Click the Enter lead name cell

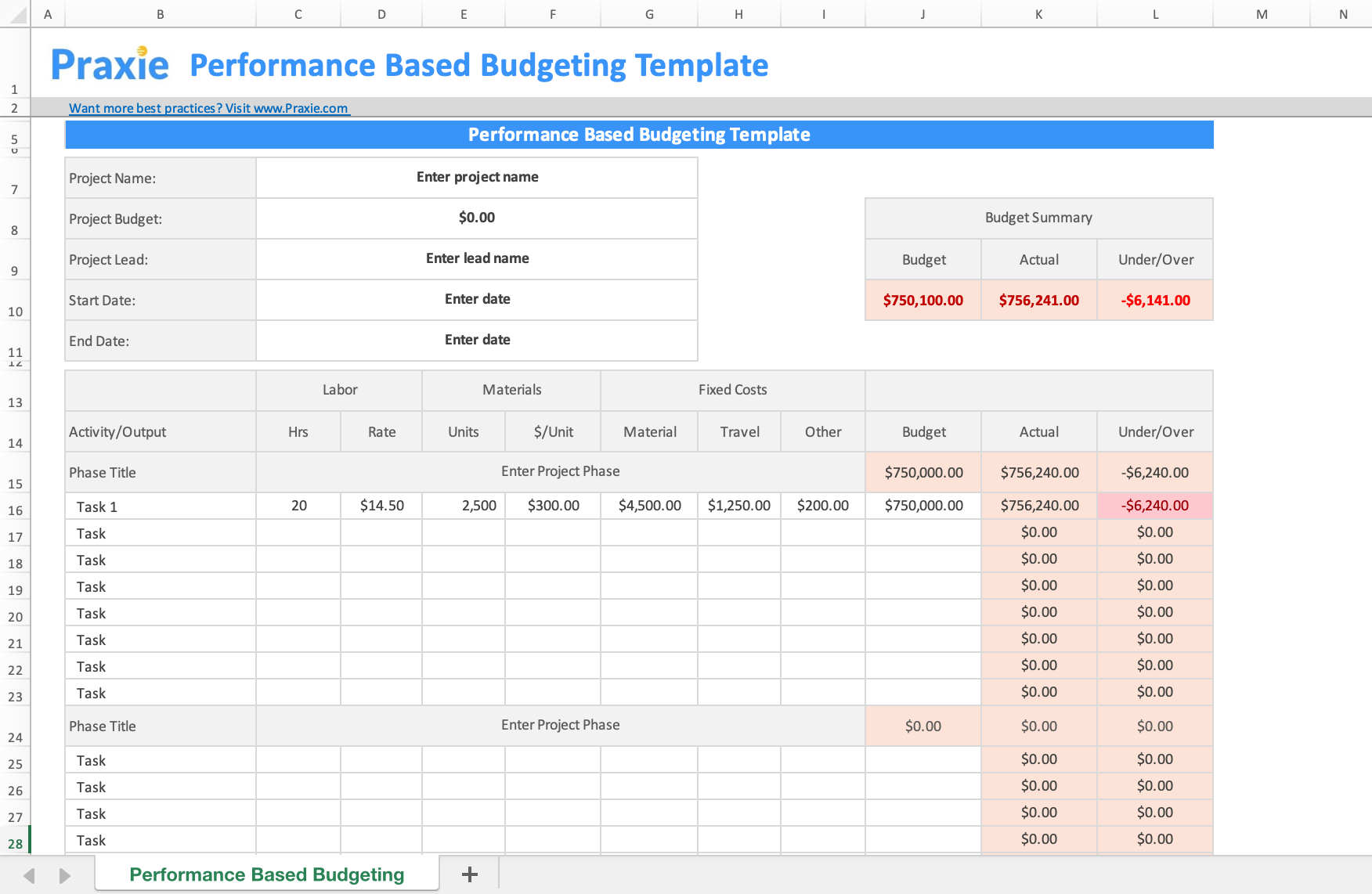[477, 258]
